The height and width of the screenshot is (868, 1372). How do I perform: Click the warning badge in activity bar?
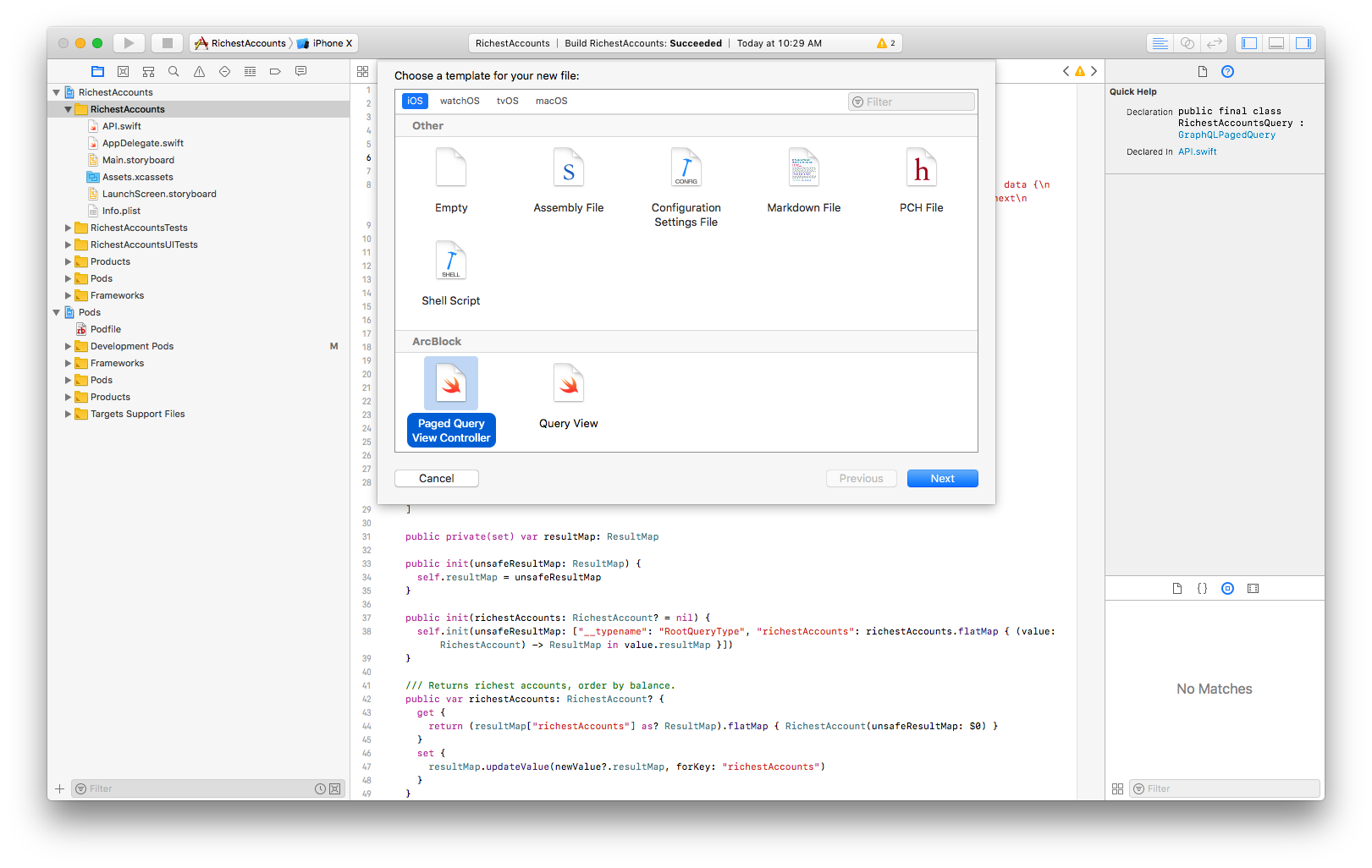coord(886,43)
